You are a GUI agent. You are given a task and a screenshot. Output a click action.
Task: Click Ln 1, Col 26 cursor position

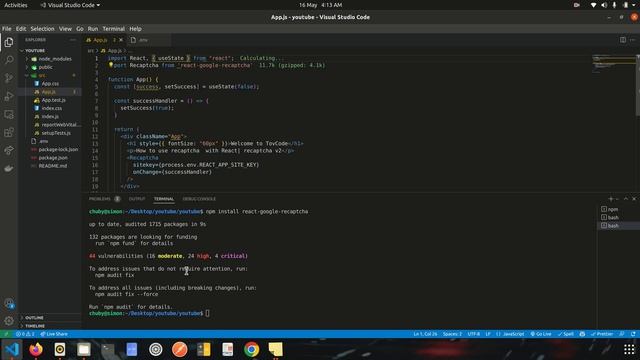(425, 334)
